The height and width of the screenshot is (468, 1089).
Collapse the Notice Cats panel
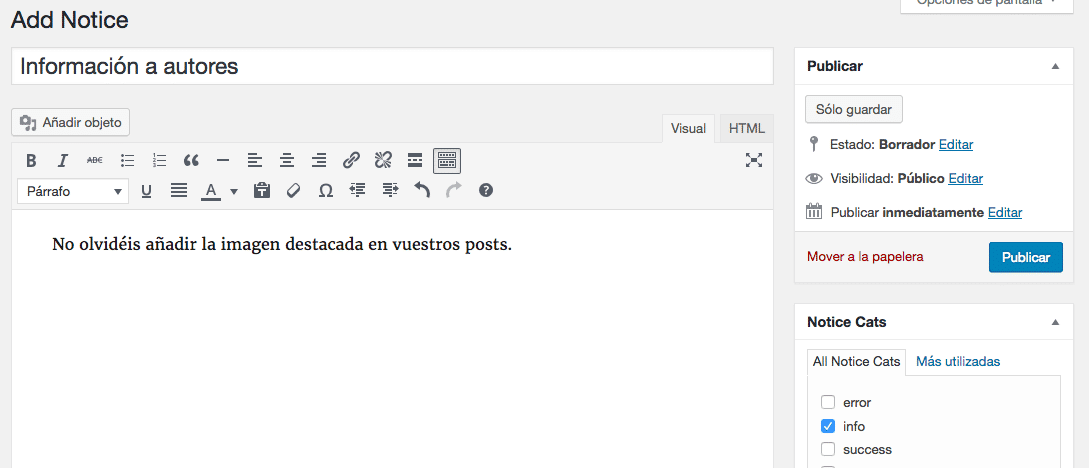[1055, 322]
